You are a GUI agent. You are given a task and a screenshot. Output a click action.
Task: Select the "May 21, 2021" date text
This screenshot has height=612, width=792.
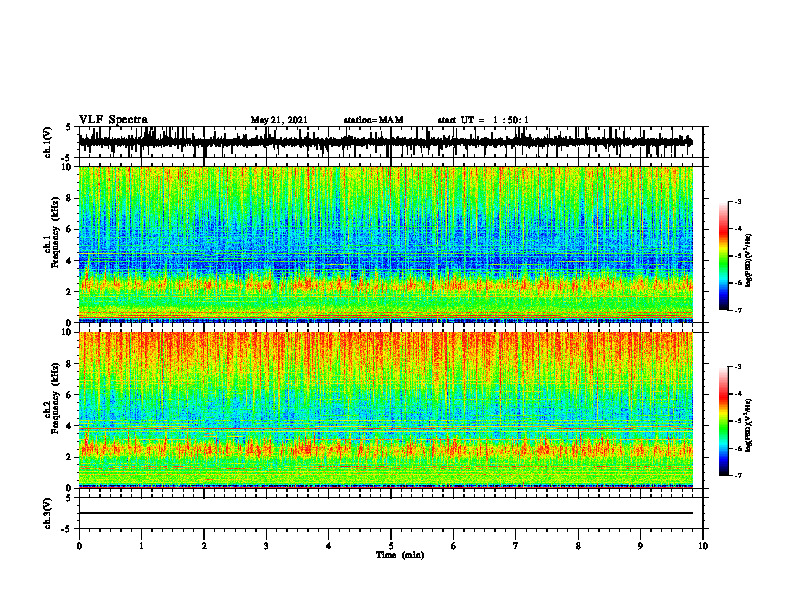tap(279, 120)
